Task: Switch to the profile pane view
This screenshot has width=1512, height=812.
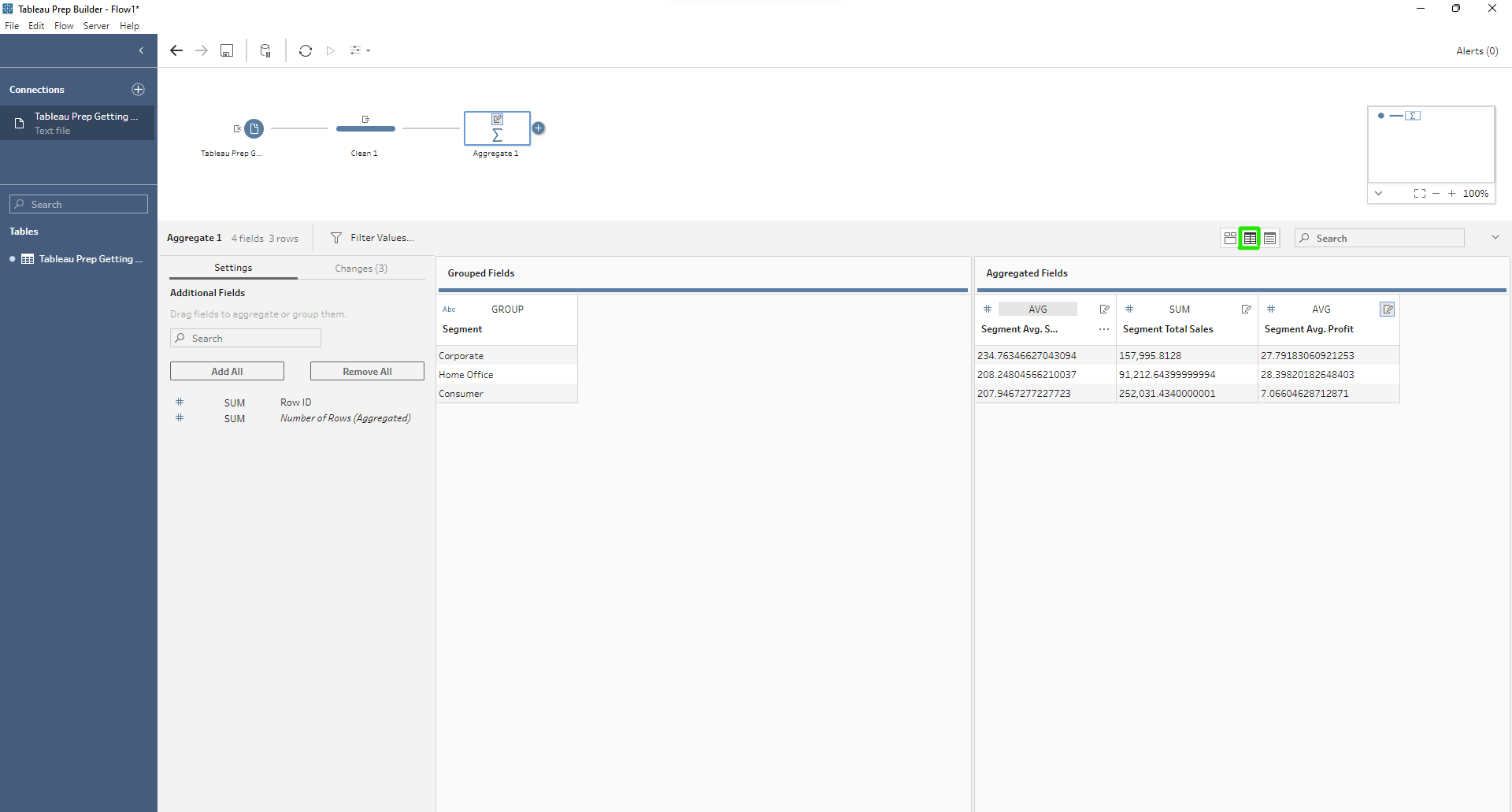Action: tap(1230, 238)
